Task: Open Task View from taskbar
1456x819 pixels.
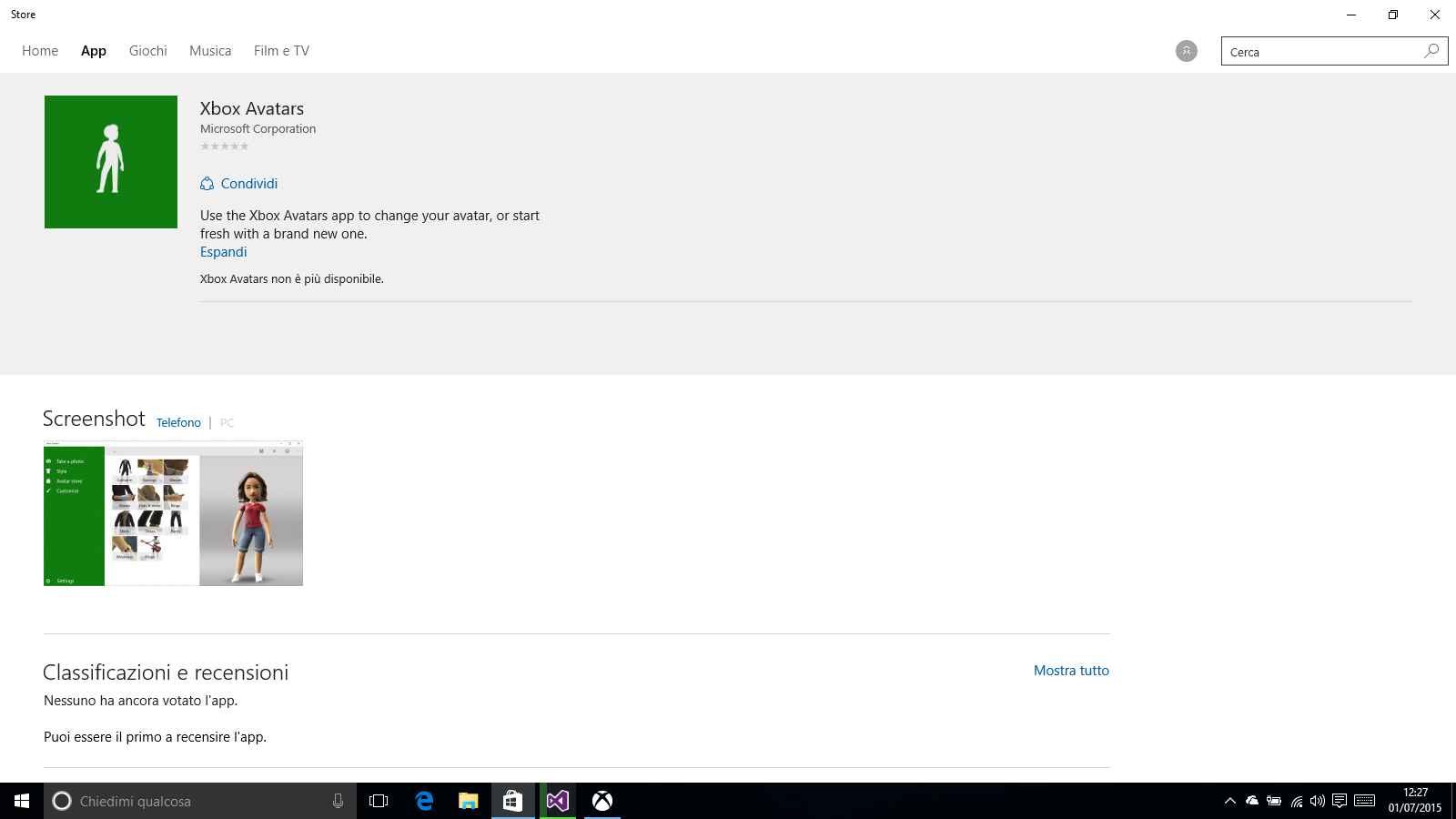Action: [x=379, y=801]
